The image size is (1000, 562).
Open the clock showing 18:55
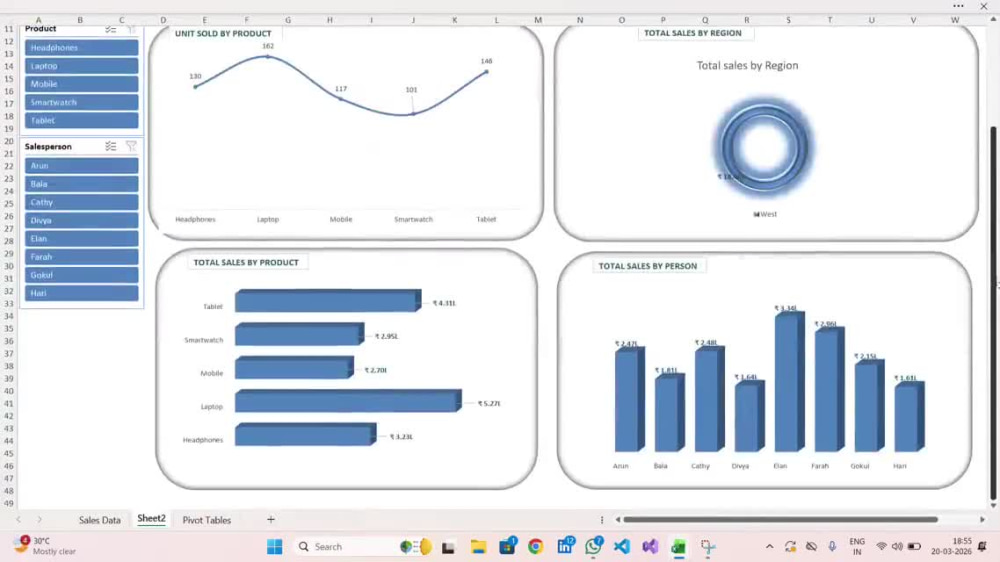click(951, 546)
